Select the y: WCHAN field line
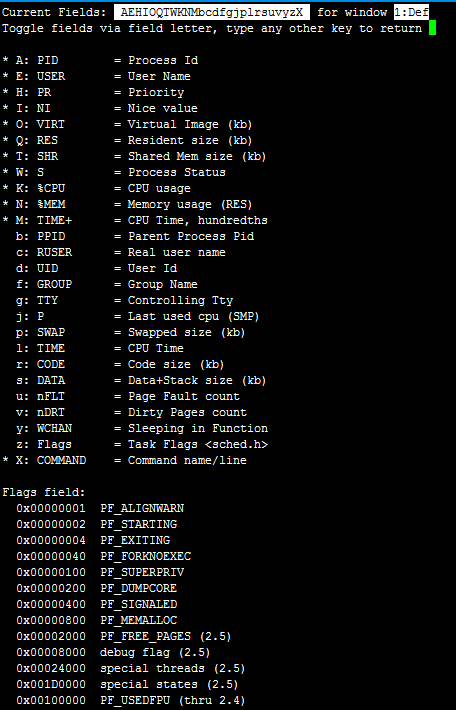 point(142,428)
